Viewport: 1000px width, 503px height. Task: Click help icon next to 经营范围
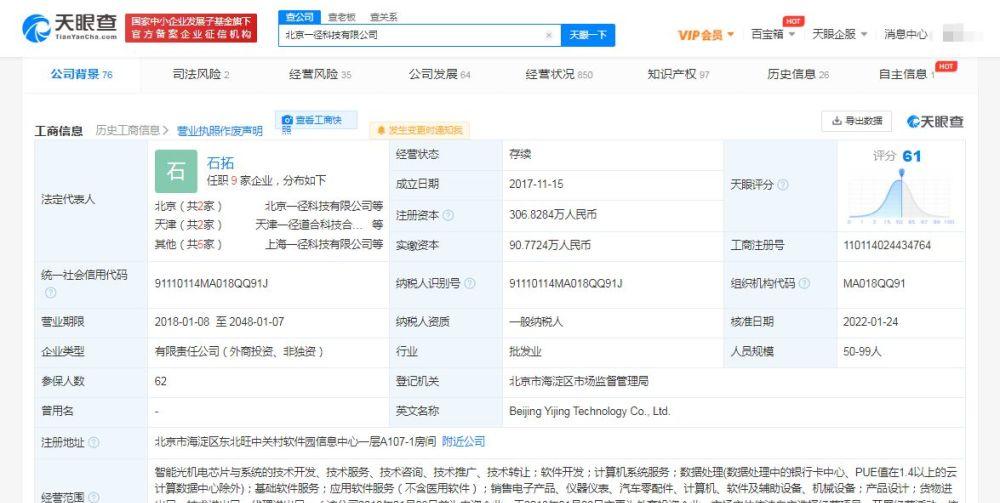[94, 497]
